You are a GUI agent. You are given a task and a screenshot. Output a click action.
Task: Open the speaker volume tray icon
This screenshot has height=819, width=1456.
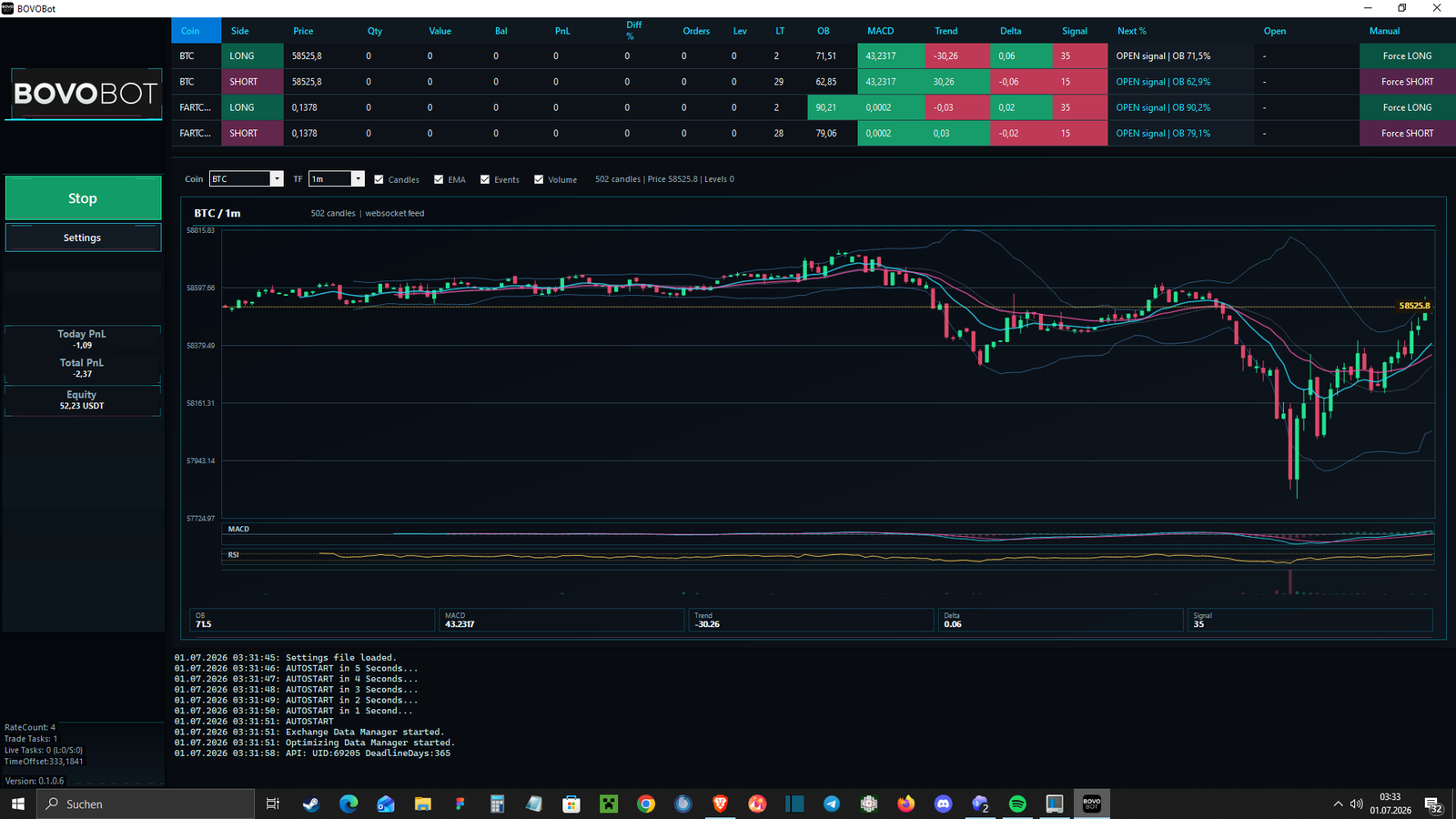[1357, 804]
